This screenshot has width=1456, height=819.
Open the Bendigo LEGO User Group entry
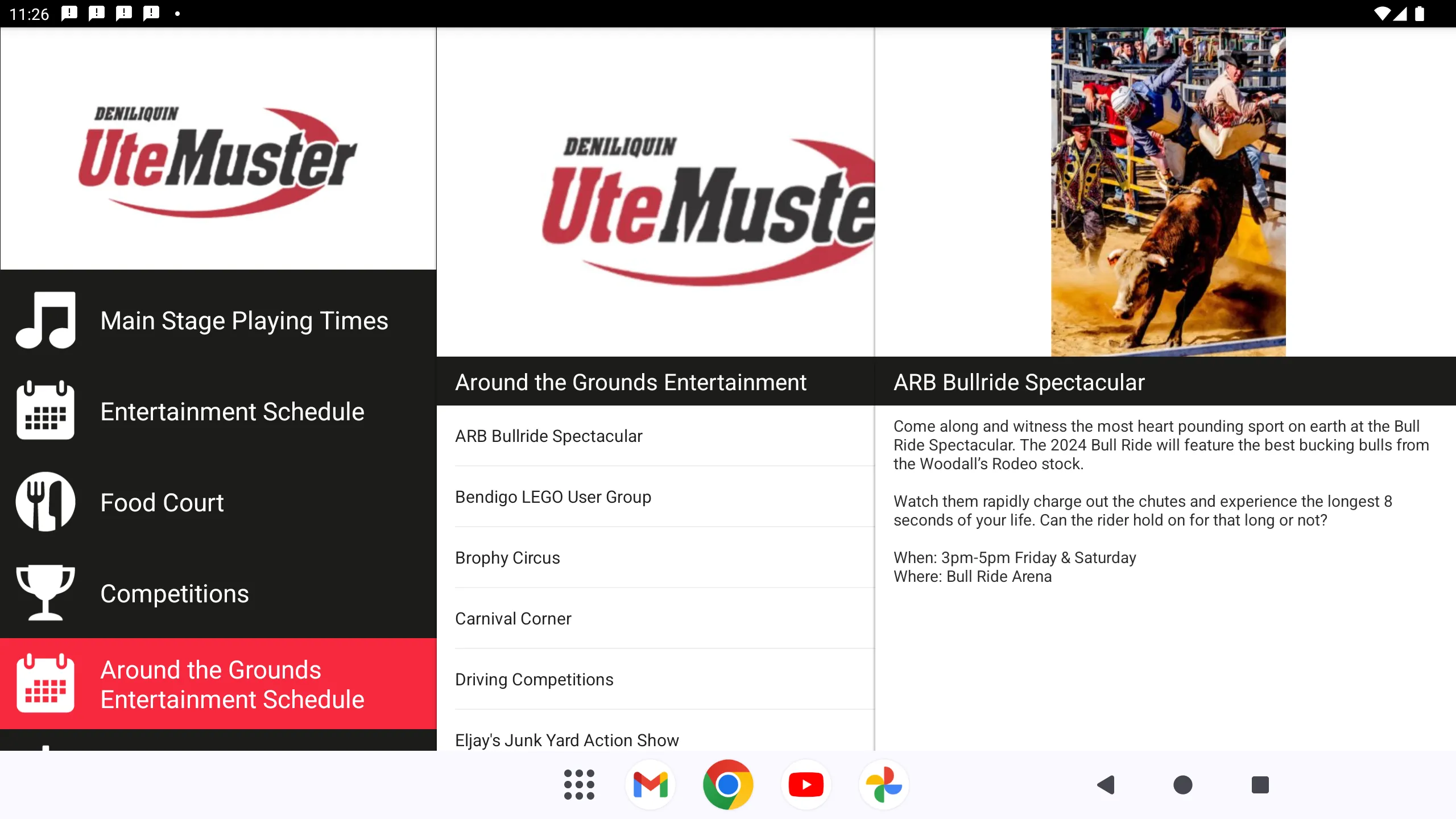coord(655,497)
